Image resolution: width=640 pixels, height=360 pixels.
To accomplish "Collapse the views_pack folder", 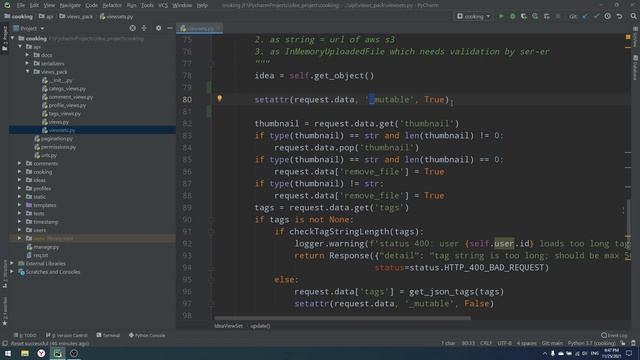I will (x=28, y=71).
